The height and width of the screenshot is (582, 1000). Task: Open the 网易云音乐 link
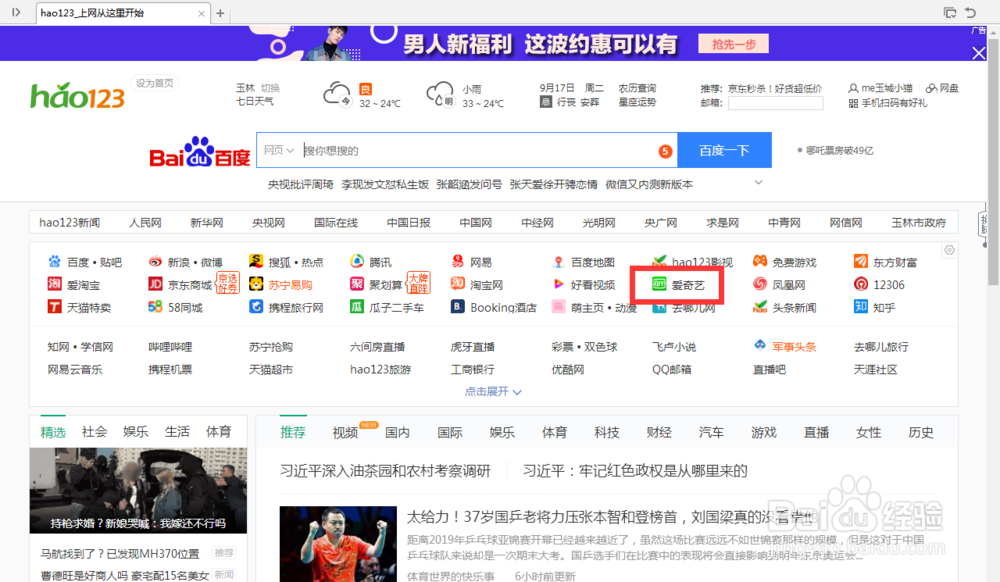tap(75, 369)
